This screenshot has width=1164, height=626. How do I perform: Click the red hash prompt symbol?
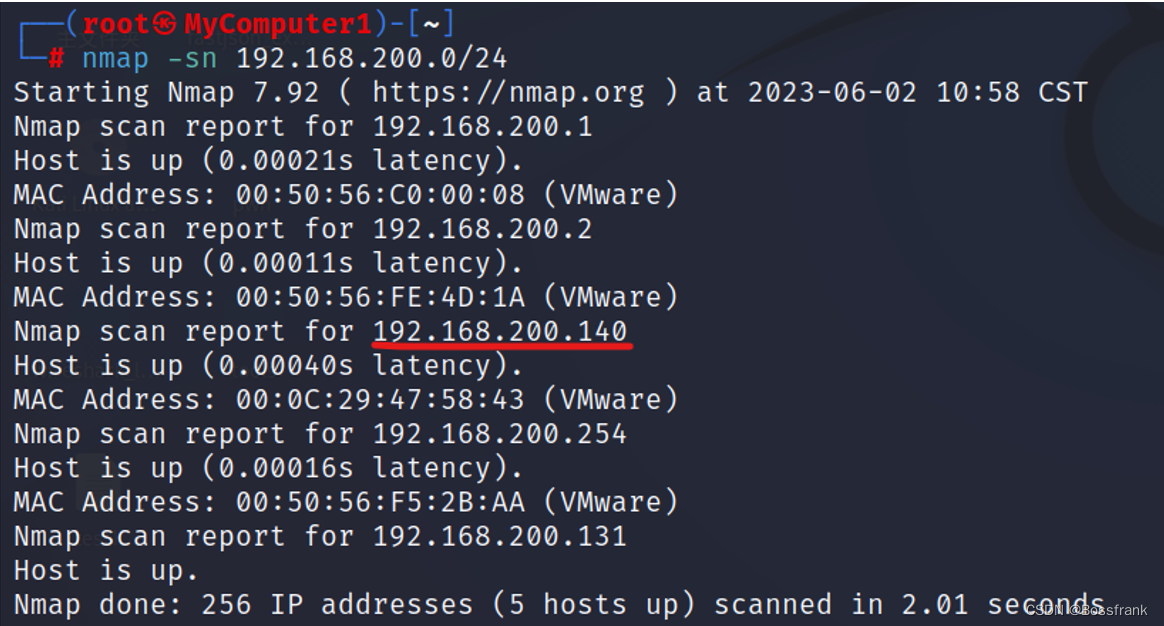click(x=56, y=59)
